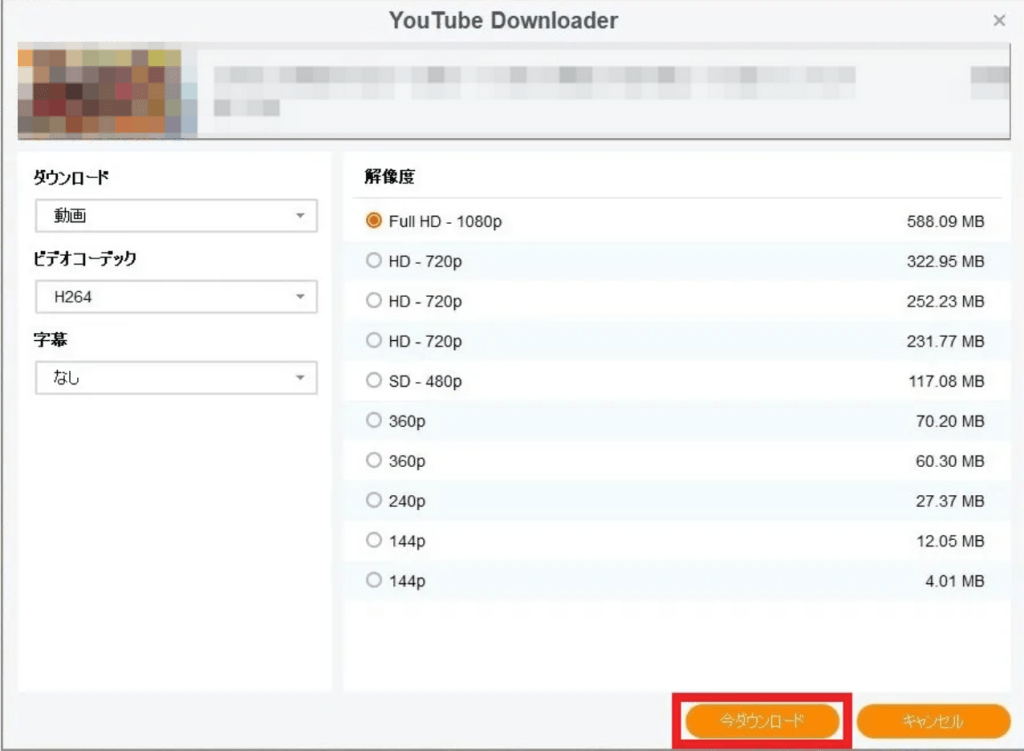Screen dimensions: 1024x751
Task: Click the 588.09 MB file size text
Action: [945, 221]
